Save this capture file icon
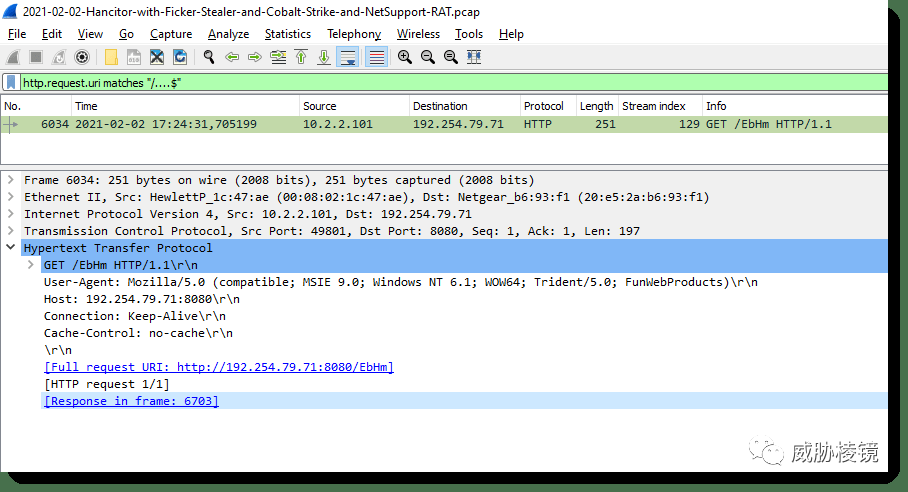 point(134,57)
